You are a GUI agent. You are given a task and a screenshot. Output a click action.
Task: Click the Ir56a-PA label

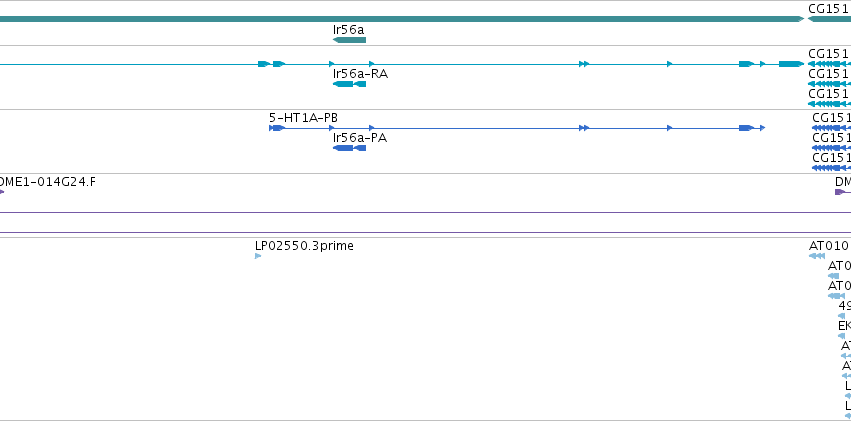click(360, 138)
